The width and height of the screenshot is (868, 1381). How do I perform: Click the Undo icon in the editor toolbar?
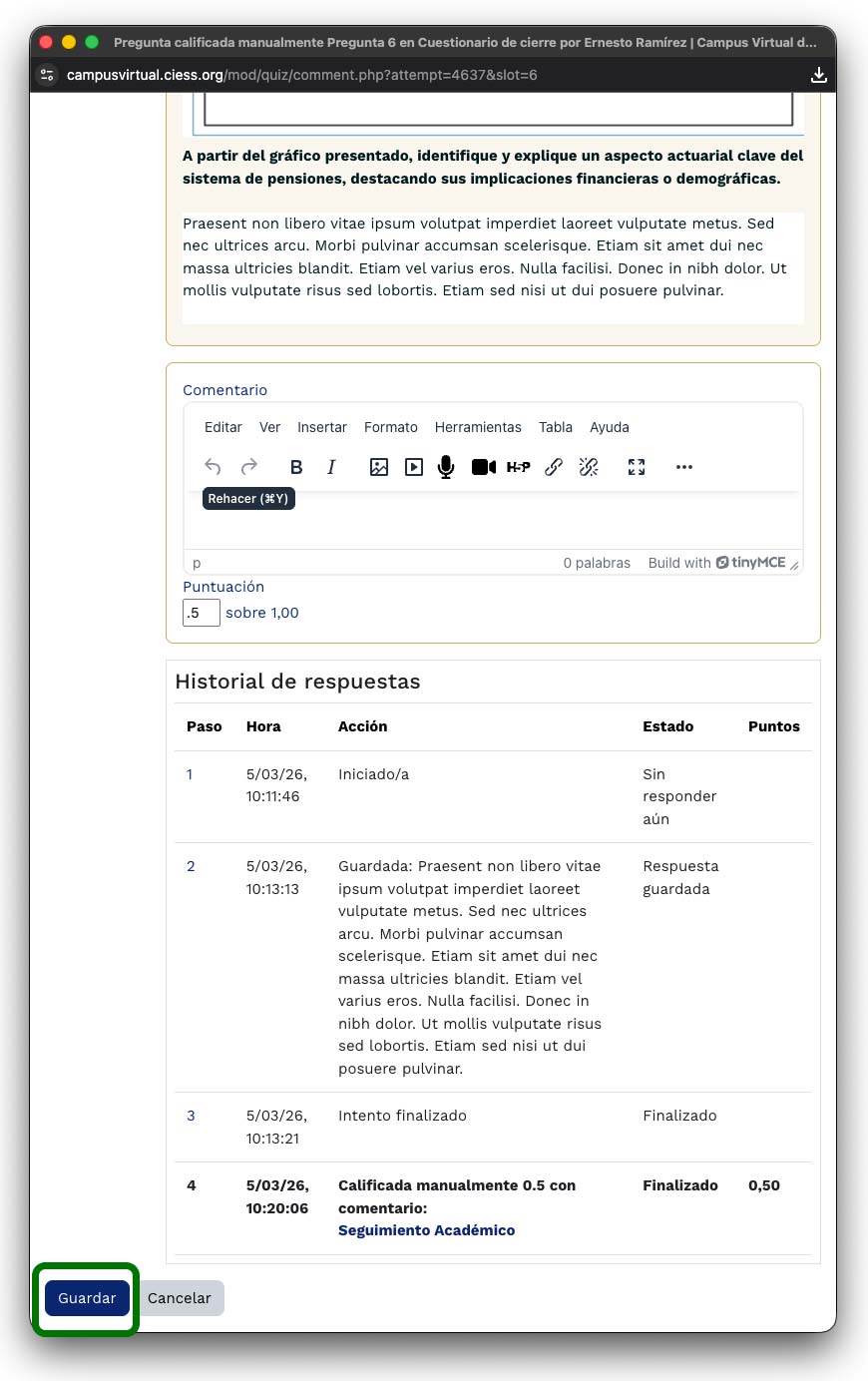(213, 467)
